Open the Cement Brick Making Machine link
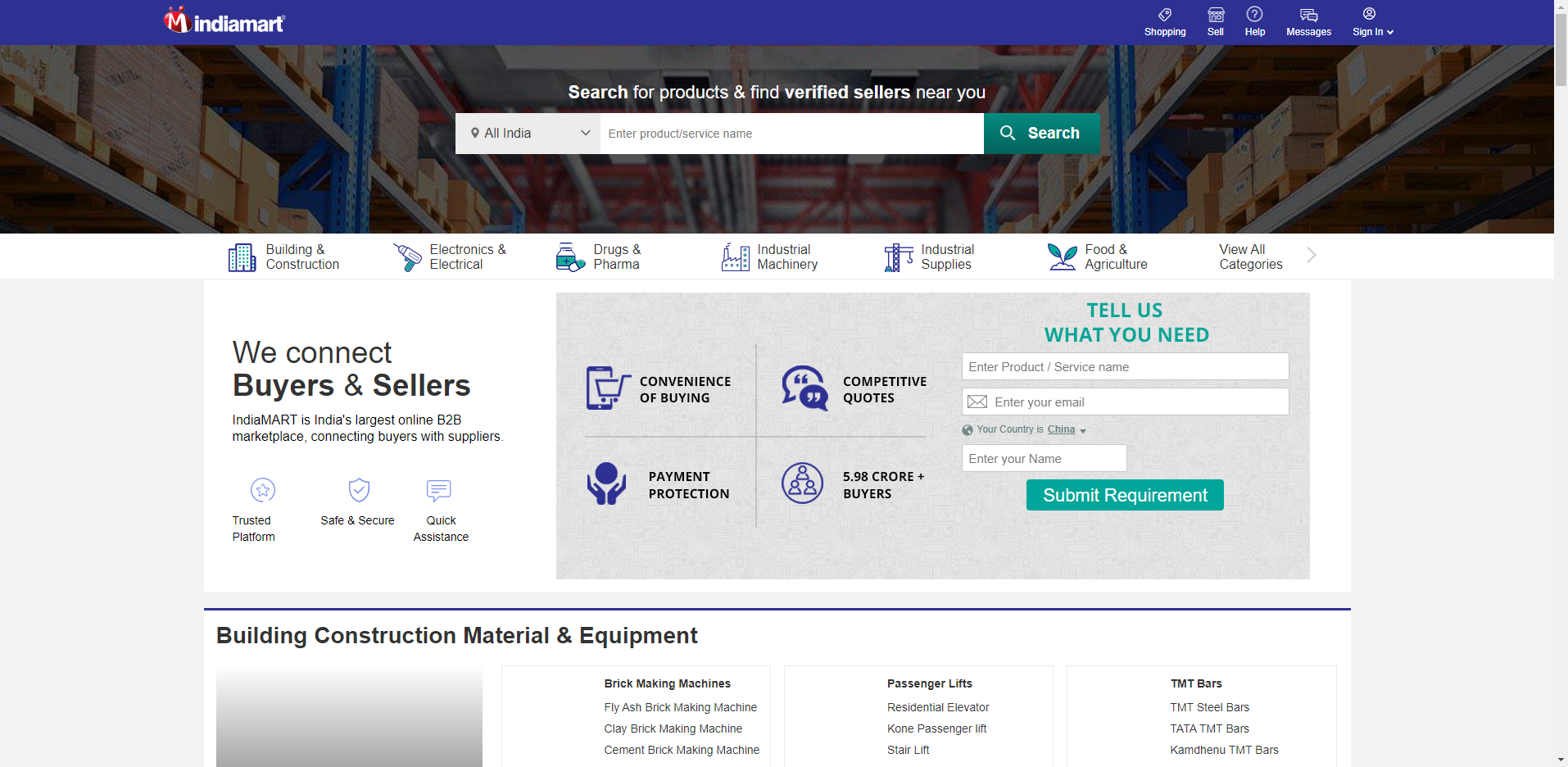The height and width of the screenshot is (767, 1568). 682,750
